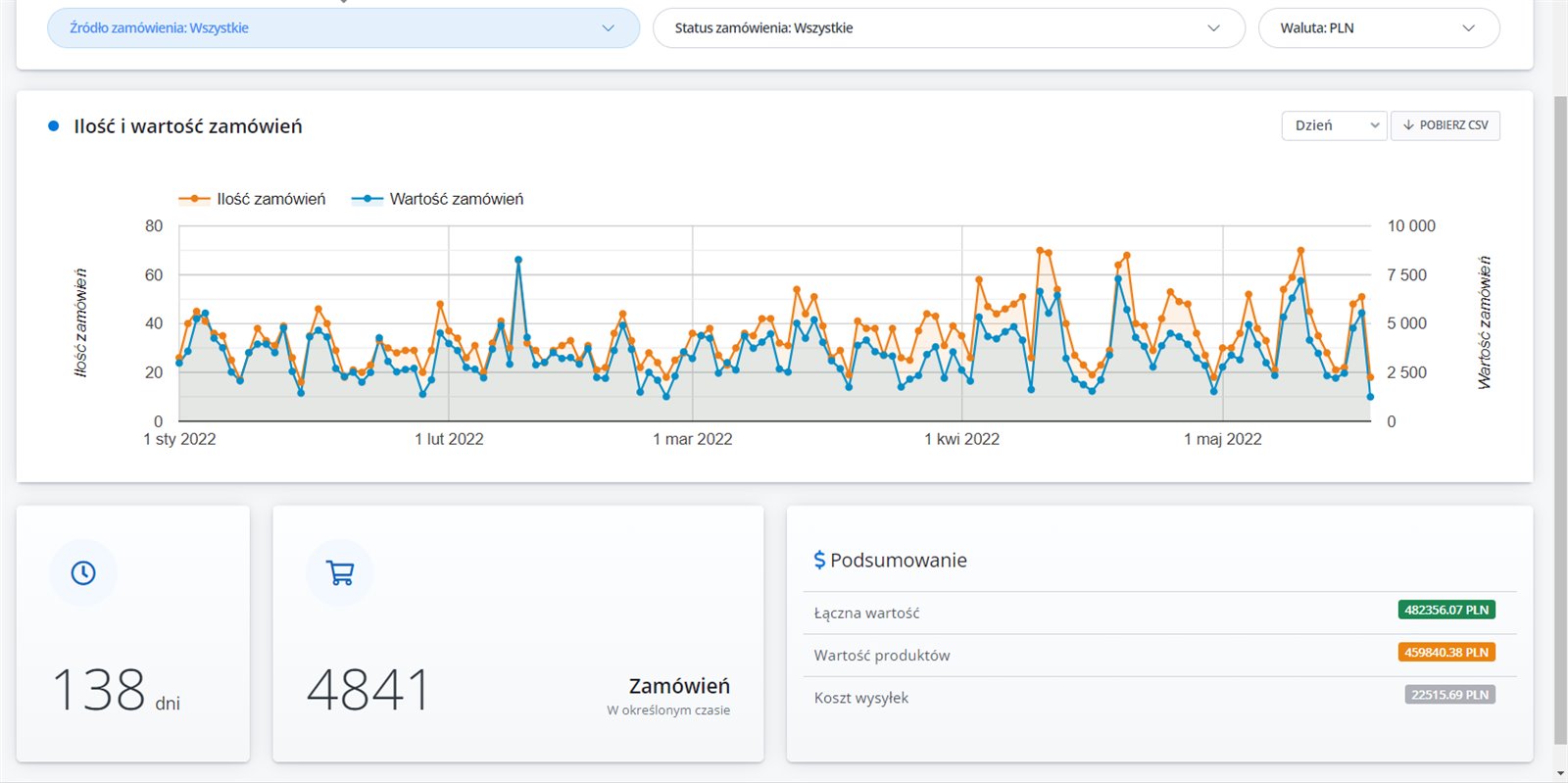Viewport: 1568px width, 783px height.
Task: Click the clock icon on days card
Action: click(83, 572)
